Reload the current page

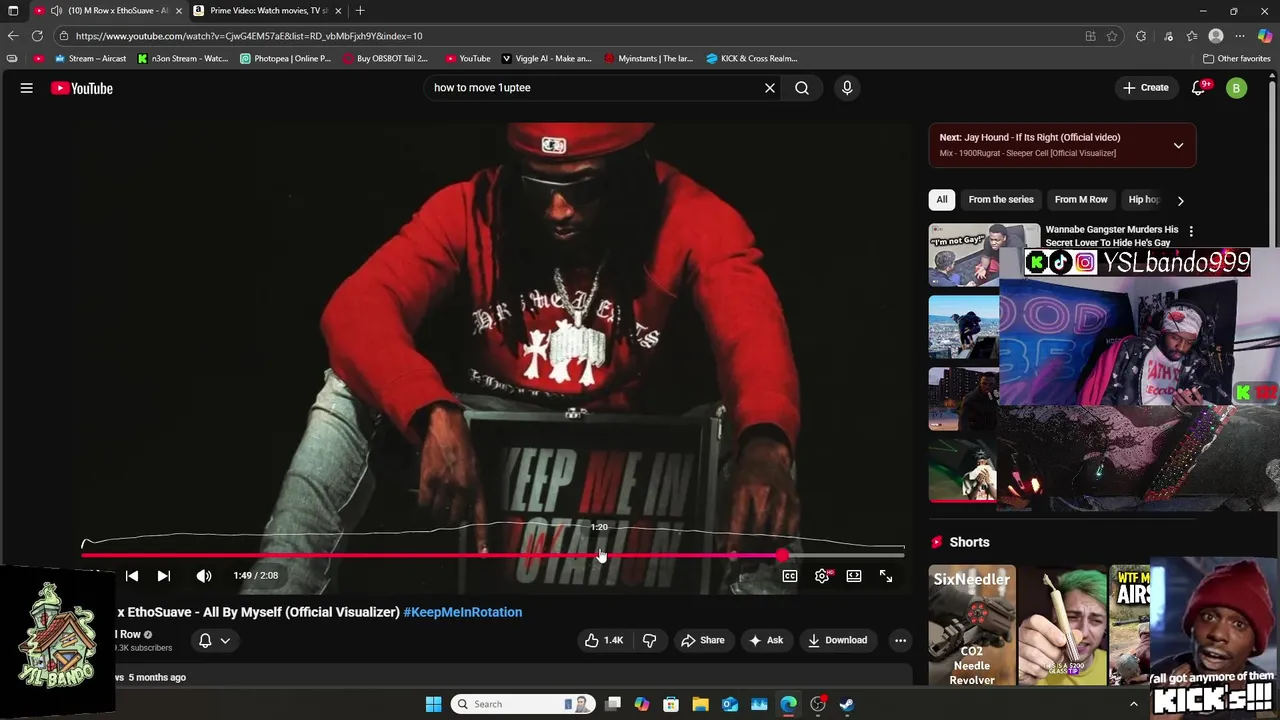[x=37, y=36]
